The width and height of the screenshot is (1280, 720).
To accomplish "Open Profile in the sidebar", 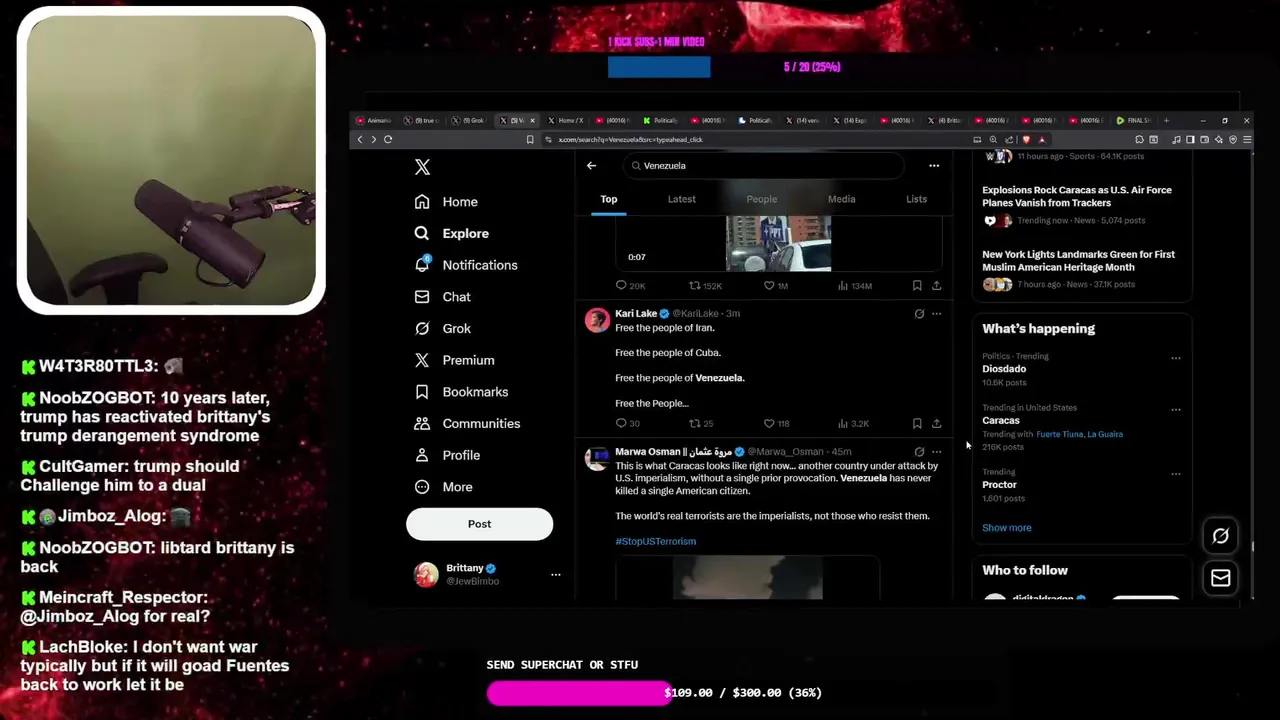I will [448, 455].
